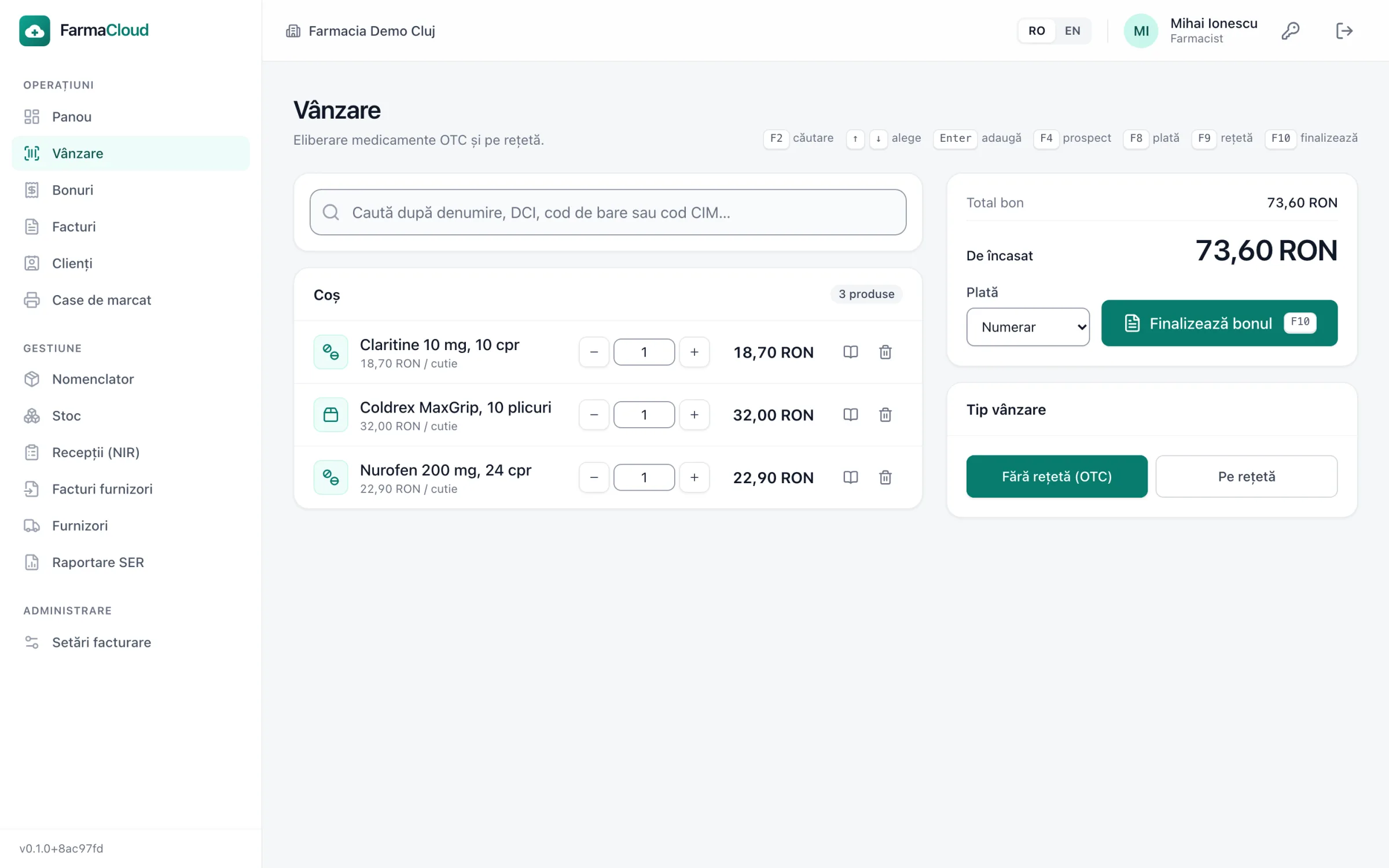Open Case de marcat section
The height and width of the screenshot is (868, 1389).
click(x=131, y=300)
